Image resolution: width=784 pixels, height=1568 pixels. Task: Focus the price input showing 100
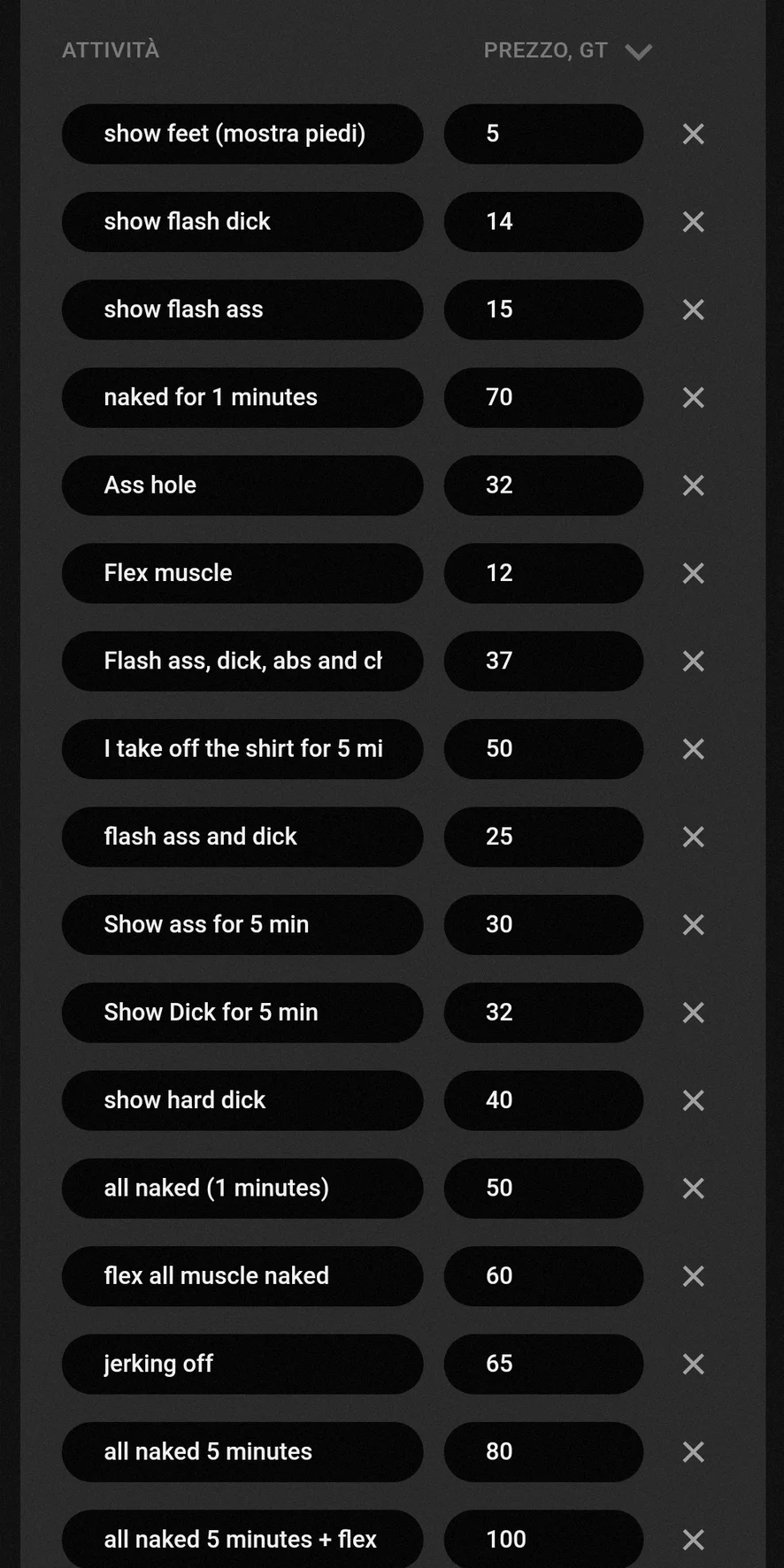tap(542, 1540)
